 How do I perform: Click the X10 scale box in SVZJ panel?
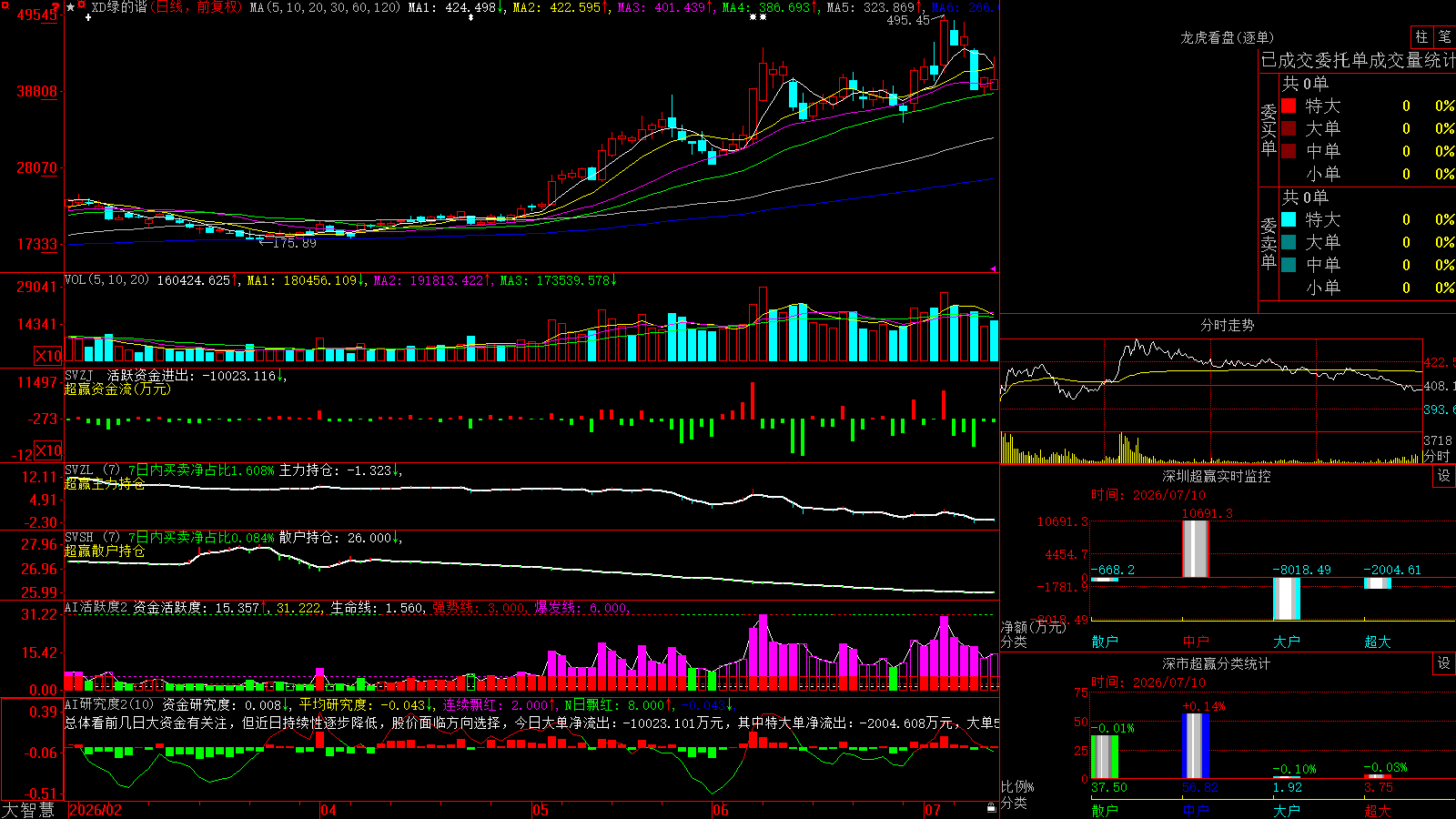coord(48,450)
